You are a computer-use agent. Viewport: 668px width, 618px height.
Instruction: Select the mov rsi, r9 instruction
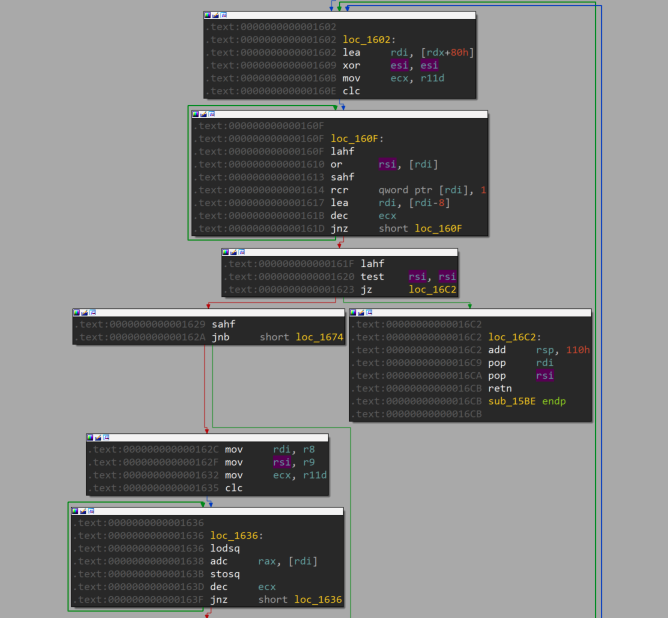(270, 462)
